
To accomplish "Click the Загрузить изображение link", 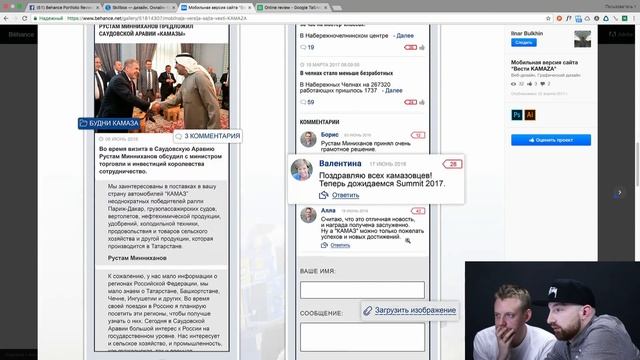I will click(x=415, y=310).
